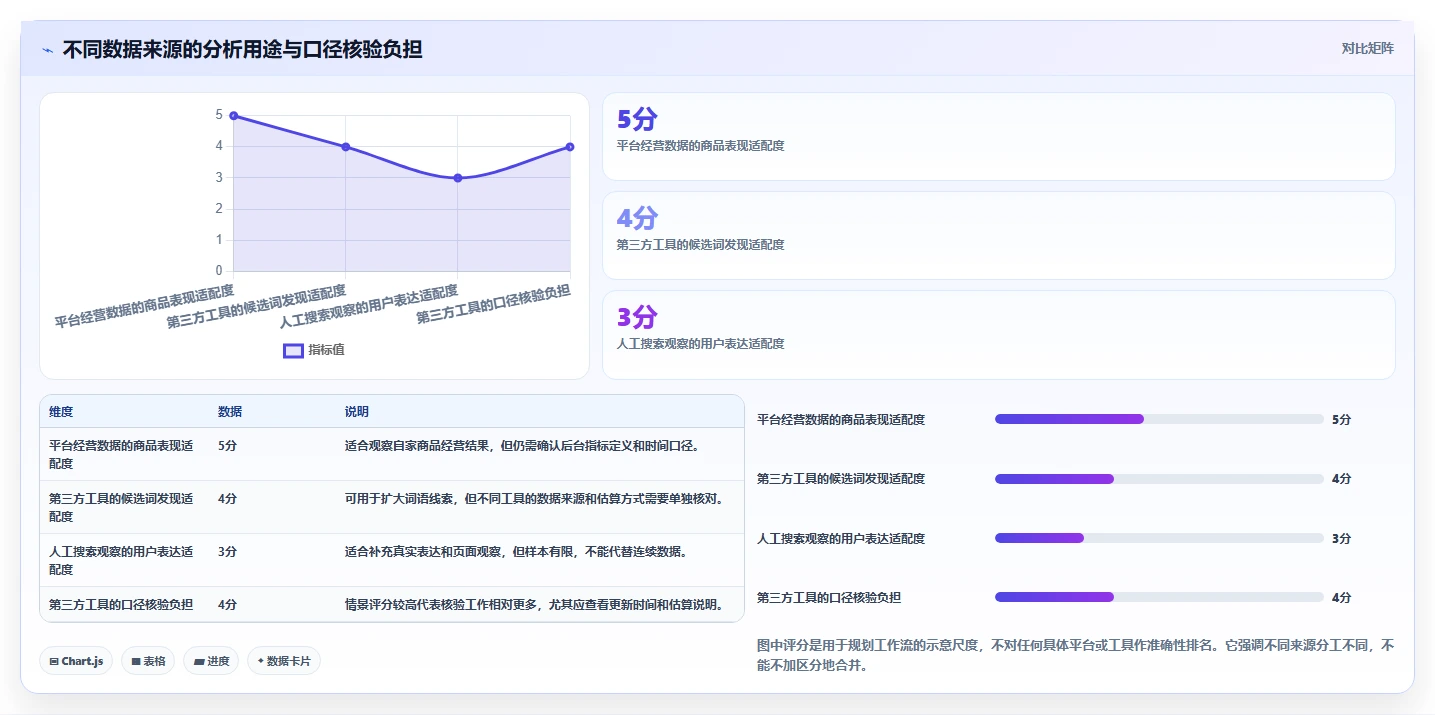The image size is (1435, 715).
Task: Click the title 不同数据来源的分析用途与口径核验负担
Action: click(x=242, y=49)
